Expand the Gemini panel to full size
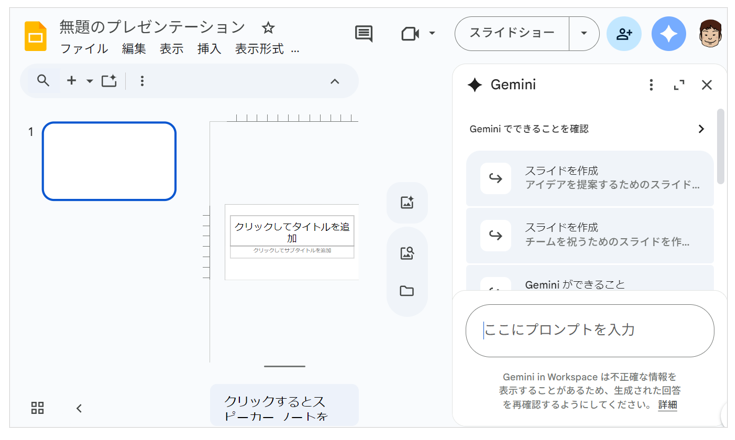This screenshot has height=440, width=735. (x=679, y=85)
